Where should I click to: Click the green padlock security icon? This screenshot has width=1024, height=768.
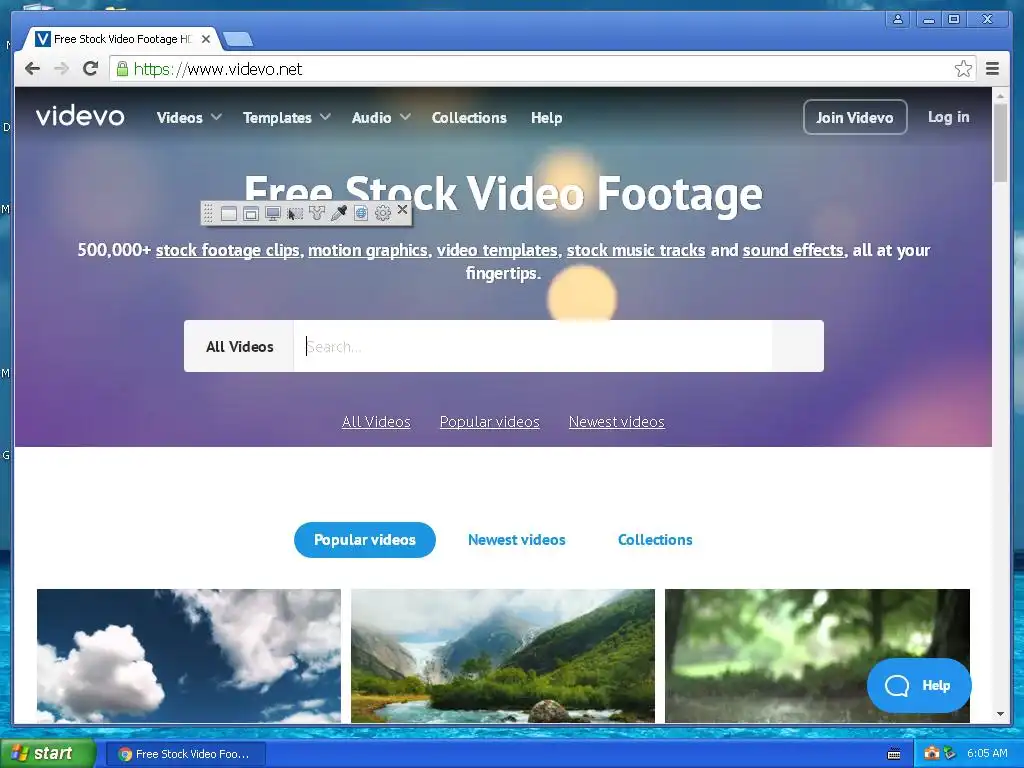point(122,69)
